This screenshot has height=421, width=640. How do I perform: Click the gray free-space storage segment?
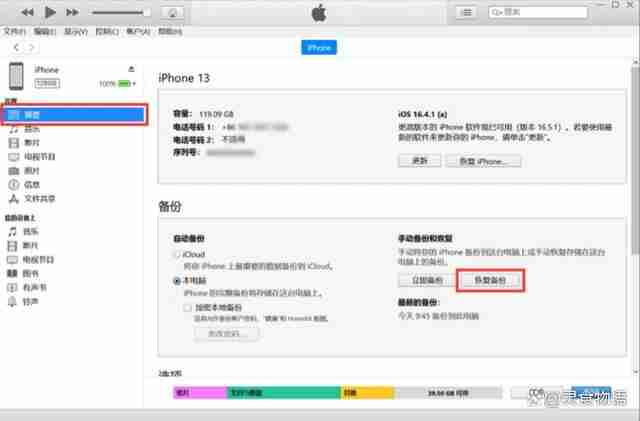(449, 393)
